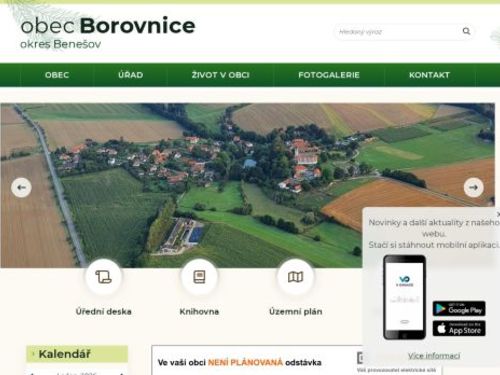Show previous slide with left arrow
The height and width of the screenshot is (375, 500).
click(21, 187)
